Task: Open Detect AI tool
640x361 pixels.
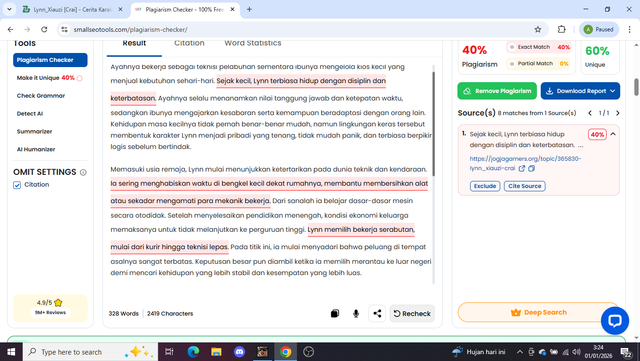Action: coord(30,114)
